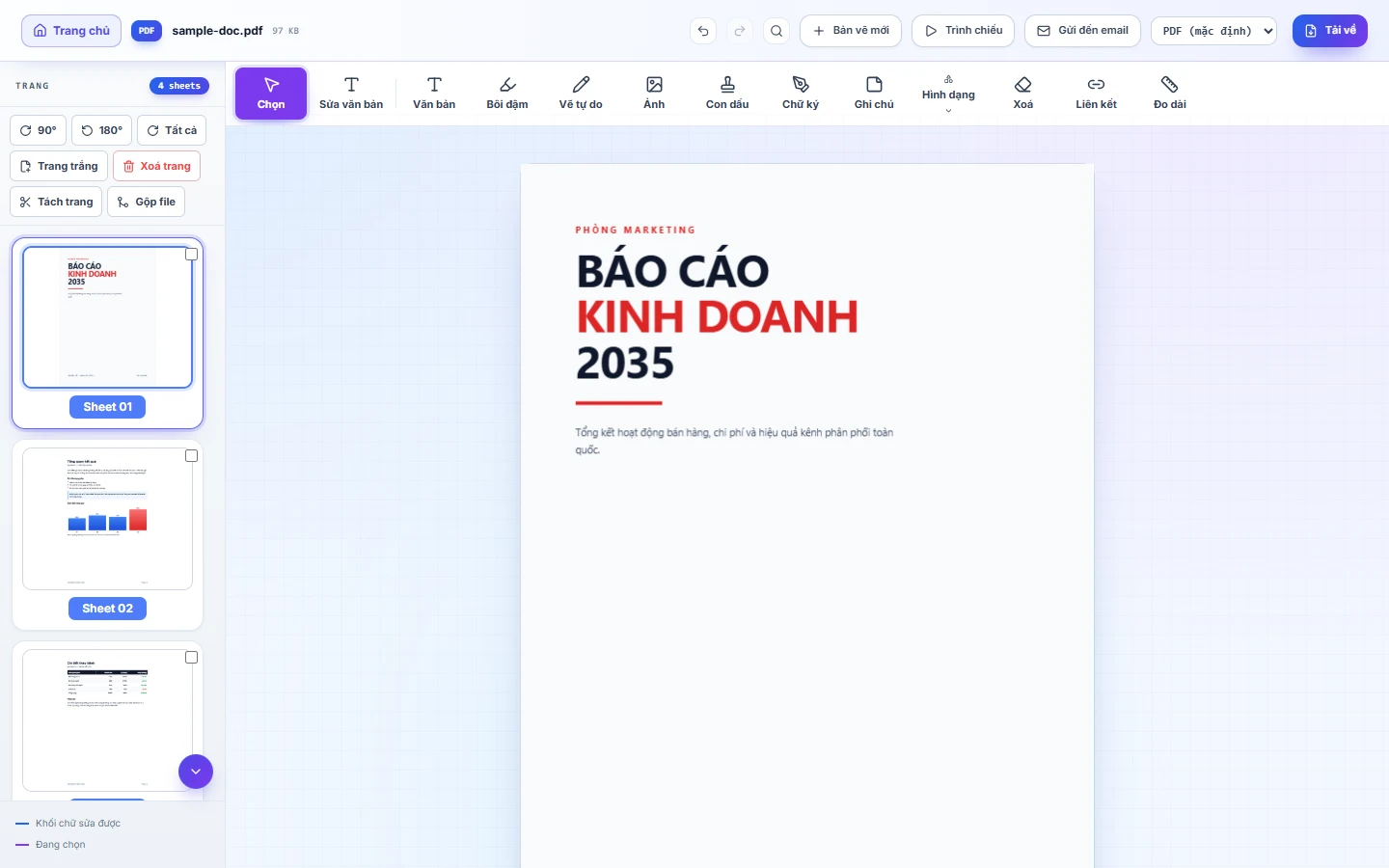Rotate all pages with Tất cả
The image size is (1389, 868).
point(172,130)
